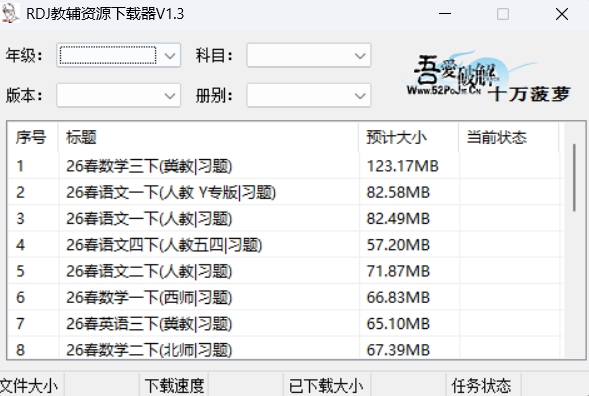Select row 26春英语三下(冀教|习题)
The height and width of the screenshot is (396, 589).
pyautogui.click(x=284, y=323)
